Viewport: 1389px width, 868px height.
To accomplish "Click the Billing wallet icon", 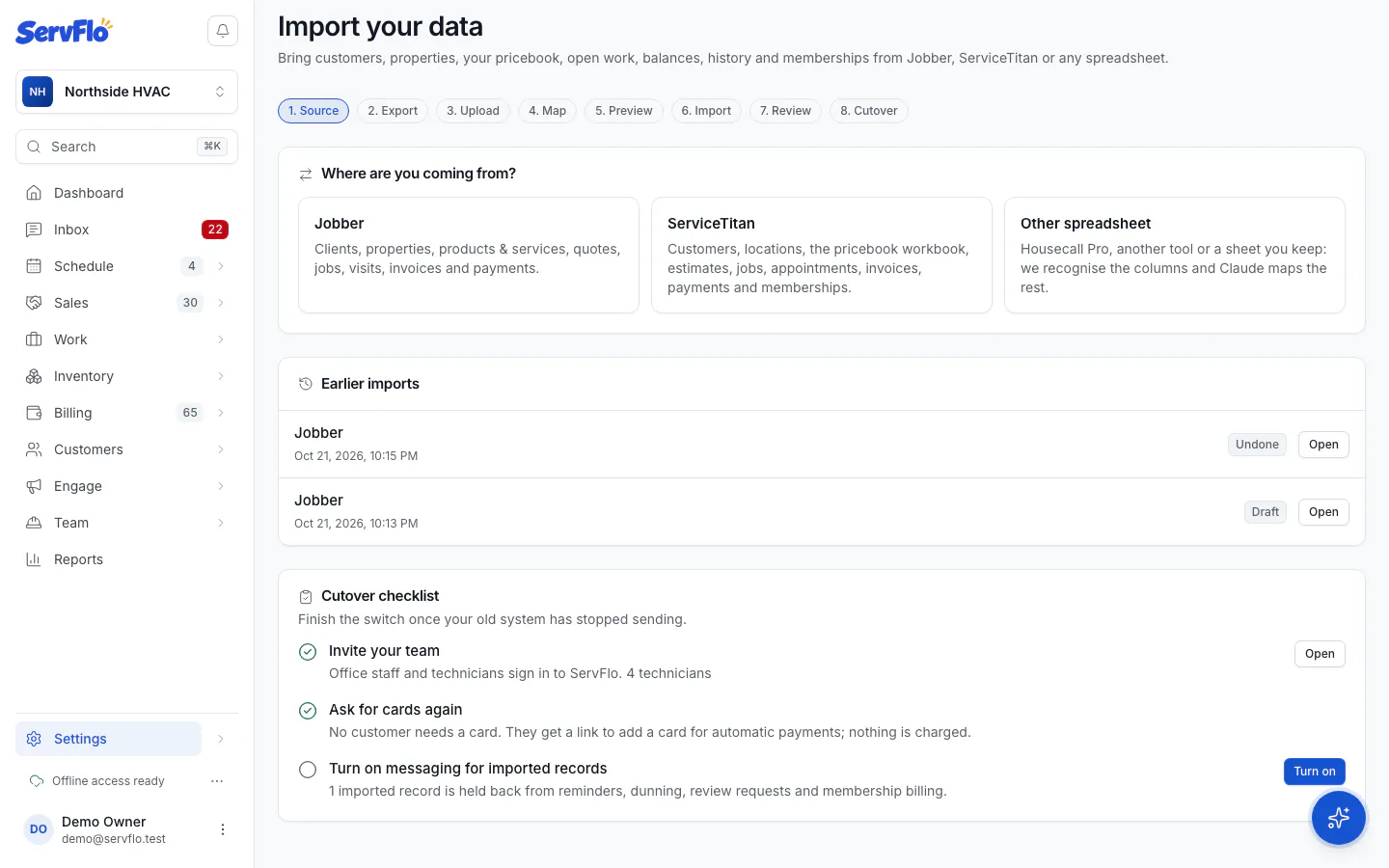I will coord(34,413).
